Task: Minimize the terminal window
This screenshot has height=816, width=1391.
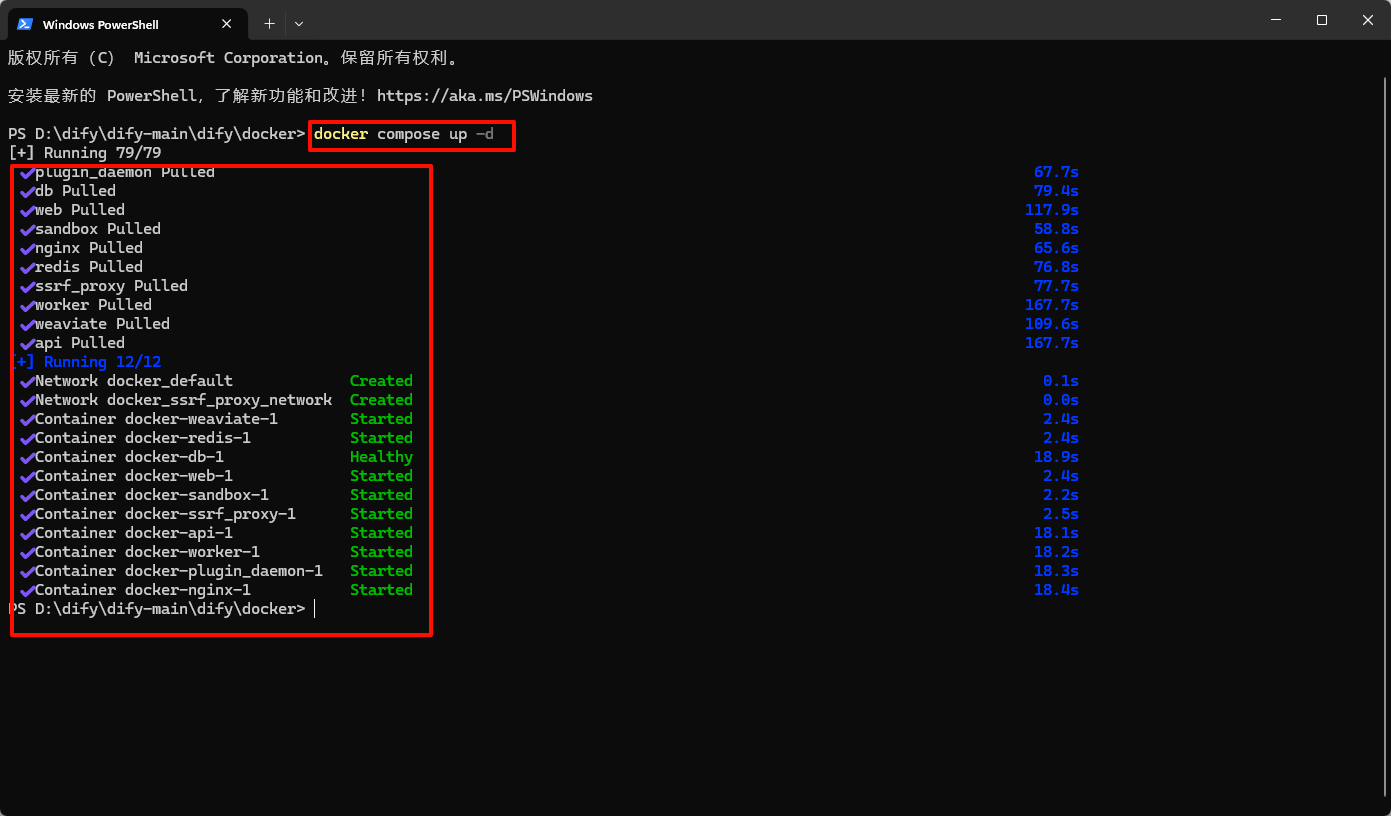Action: (x=1275, y=20)
